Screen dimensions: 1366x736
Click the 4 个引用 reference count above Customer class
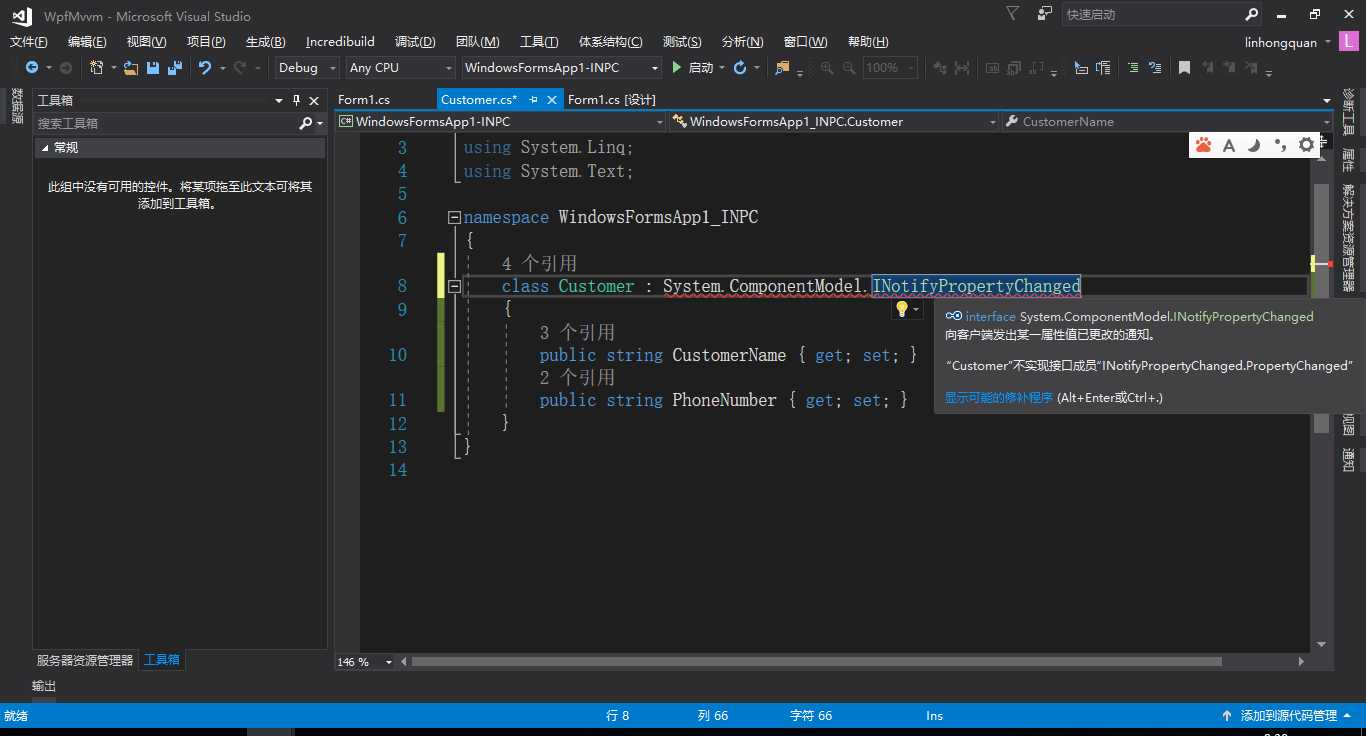click(539, 263)
